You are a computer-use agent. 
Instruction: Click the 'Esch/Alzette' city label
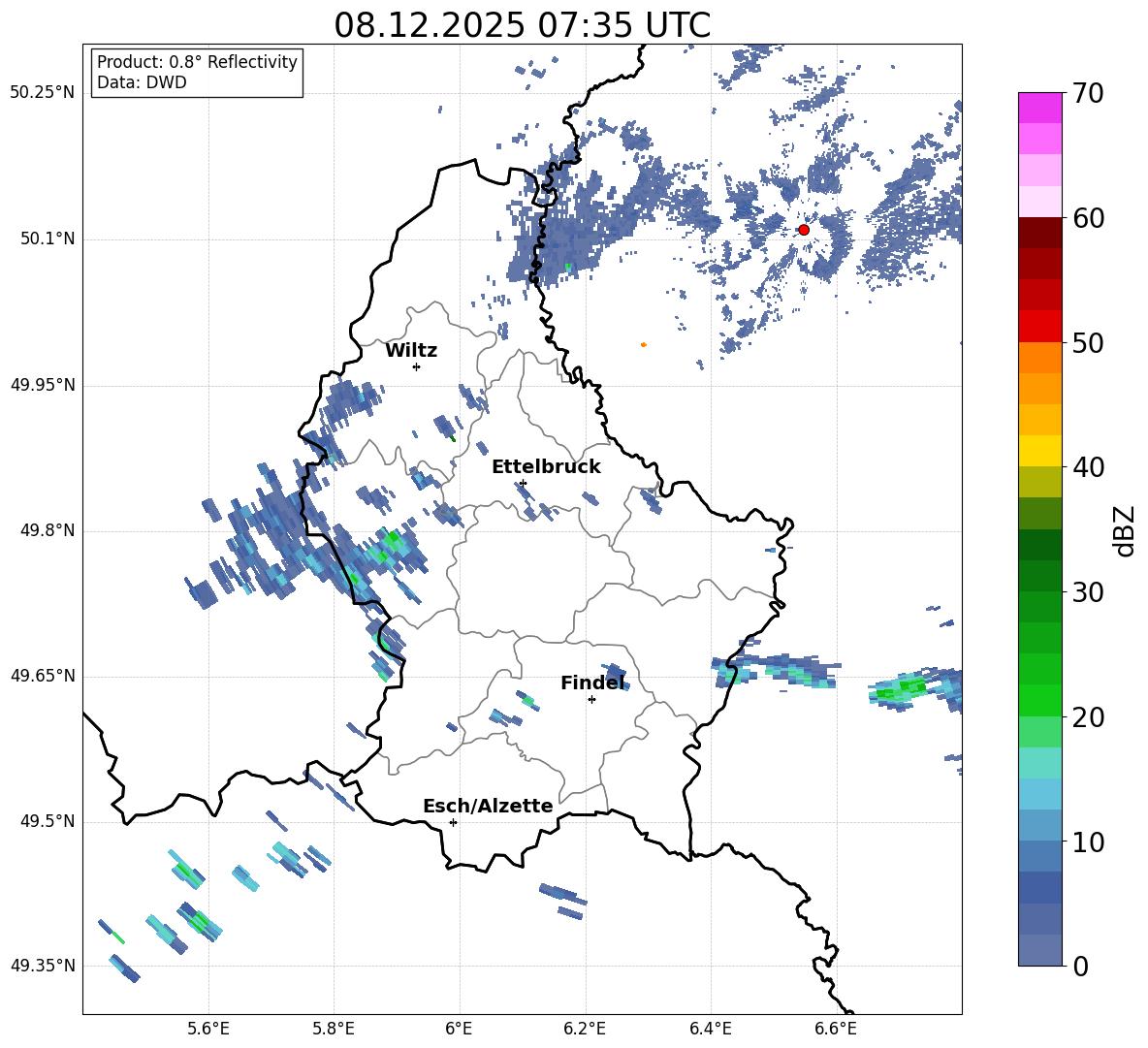tap(488, 806)
